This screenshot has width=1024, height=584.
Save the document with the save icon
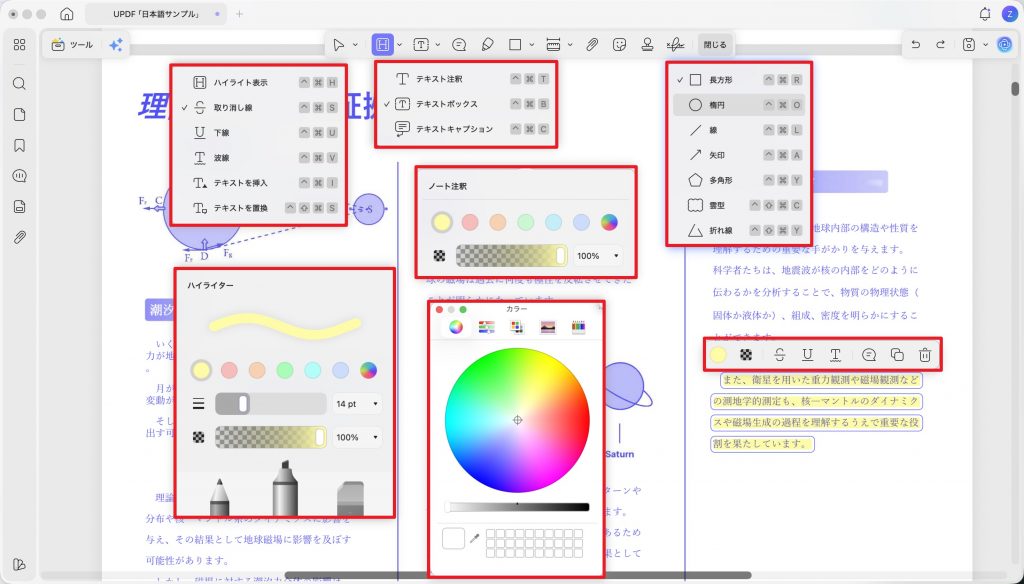969,44
